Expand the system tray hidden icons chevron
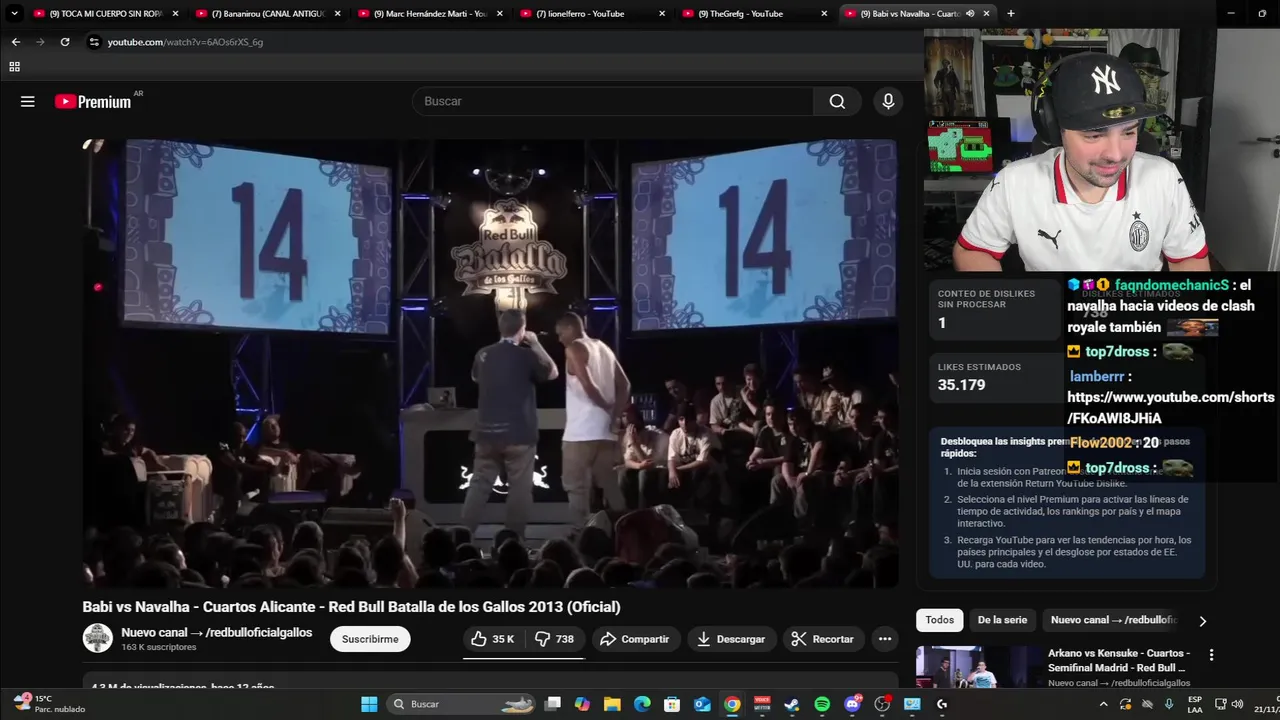This screenshot has height=720, width=1280. click(x=1103, y=704)
